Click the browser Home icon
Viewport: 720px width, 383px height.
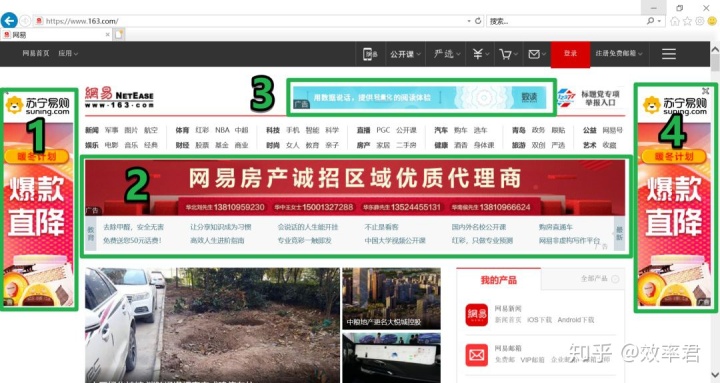pyautogui.click(x=675, y=21)
